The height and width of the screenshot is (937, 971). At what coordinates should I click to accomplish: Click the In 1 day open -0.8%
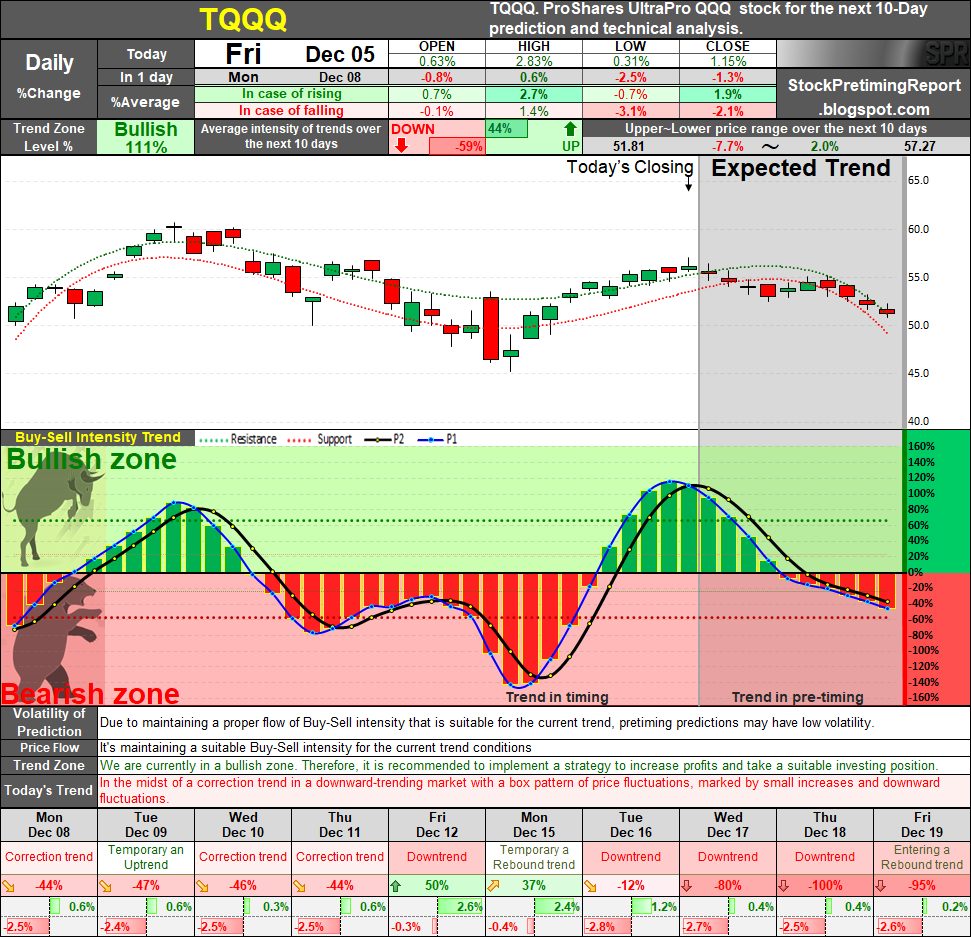[x=437, y=77]
